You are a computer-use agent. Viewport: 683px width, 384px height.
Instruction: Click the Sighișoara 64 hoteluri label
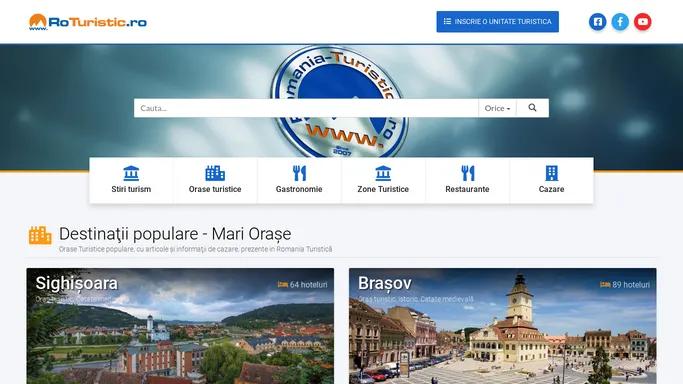pos(308,285)
